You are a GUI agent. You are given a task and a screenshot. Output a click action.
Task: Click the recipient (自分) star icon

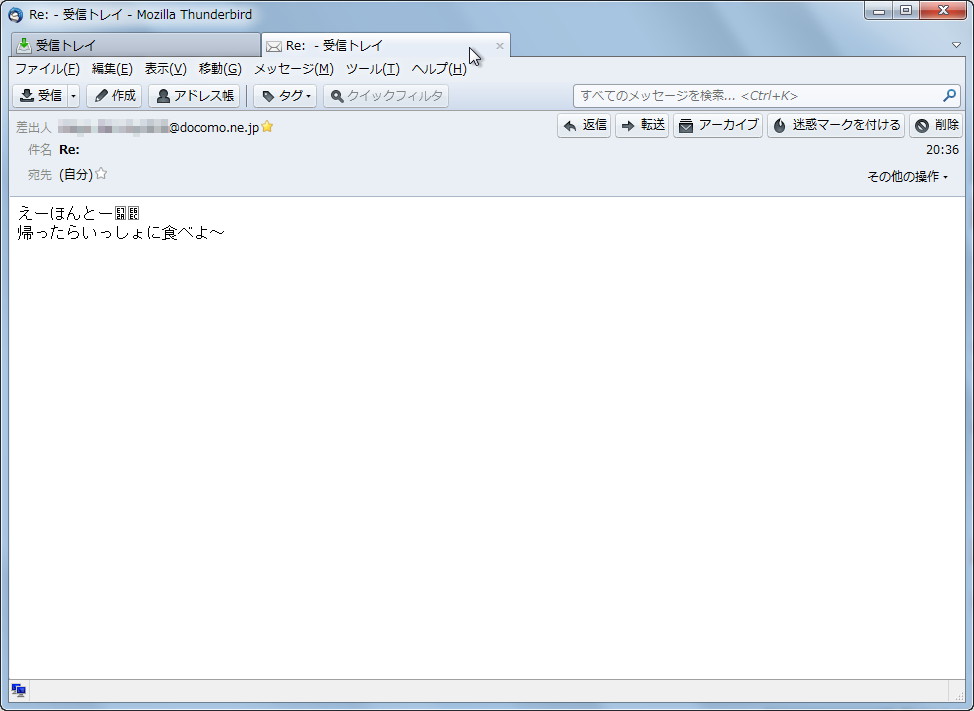101,174
